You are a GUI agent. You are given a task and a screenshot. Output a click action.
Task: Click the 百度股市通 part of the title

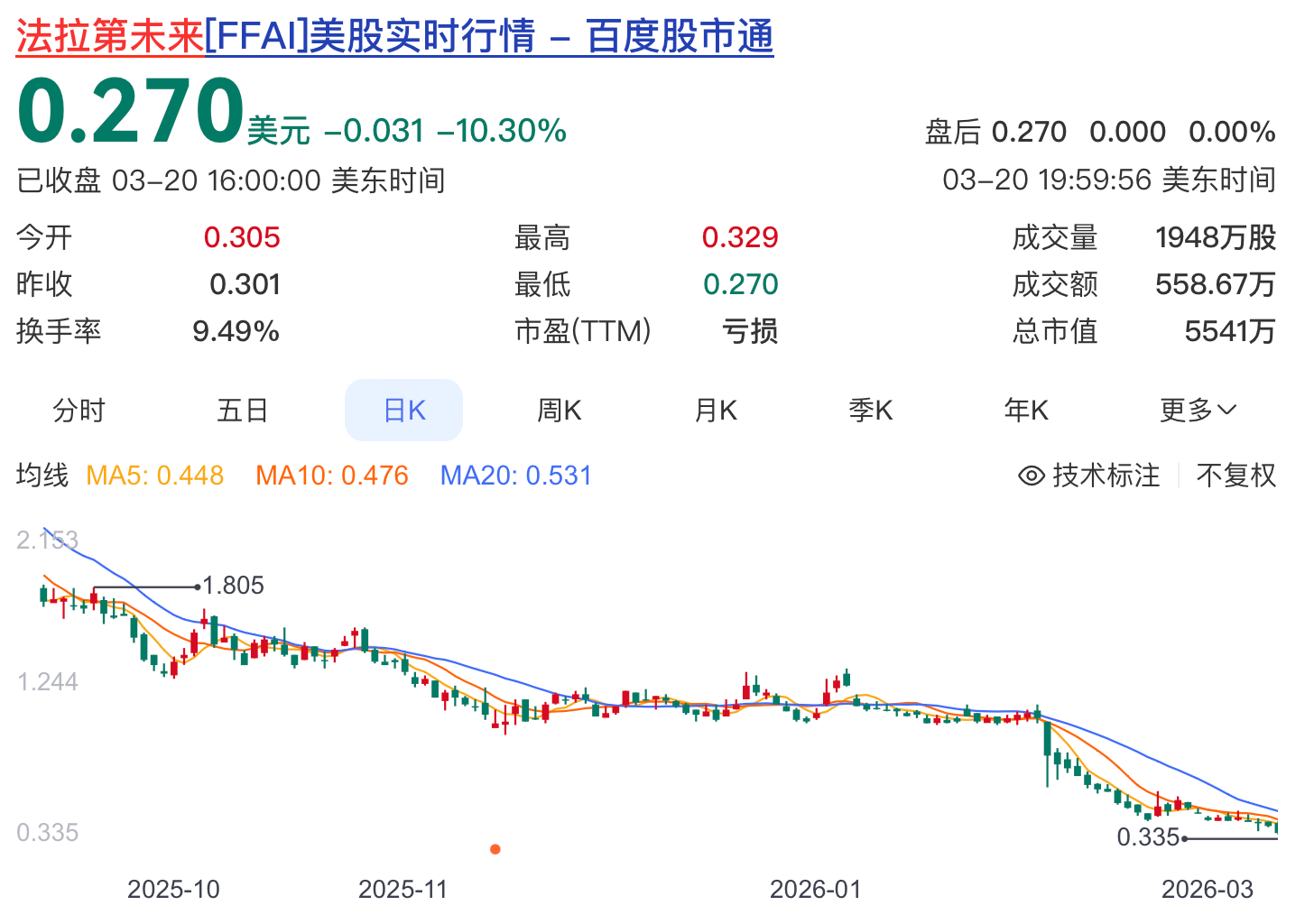click(680, 37)
